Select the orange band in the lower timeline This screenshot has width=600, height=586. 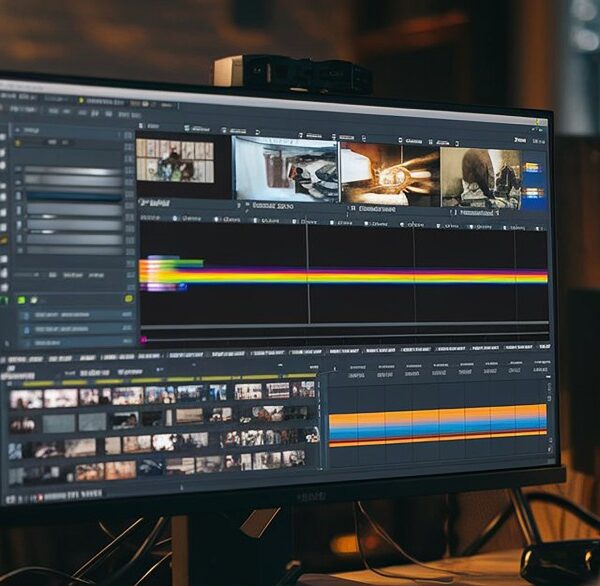438,415
